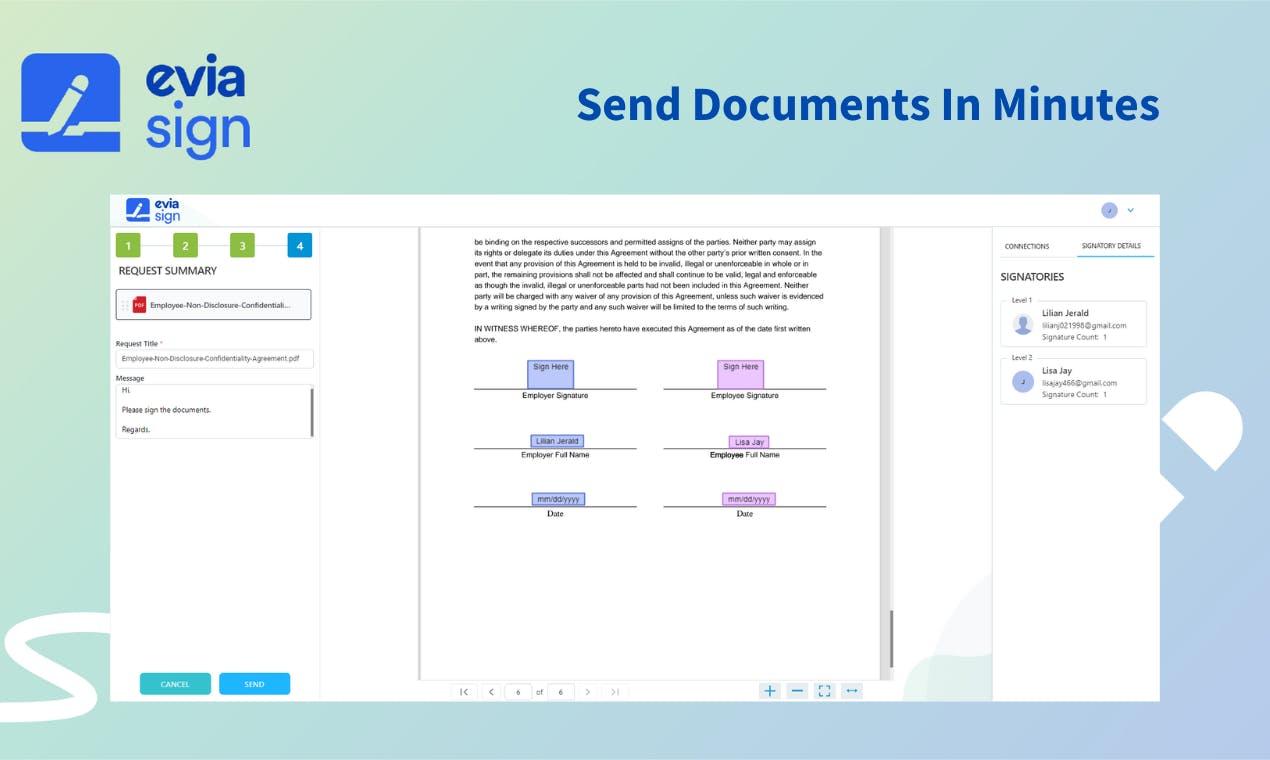Image resolution: width=1270 pixels, height=760 pixels.
Task: Click the current page number field
Action: coord(518,691)
